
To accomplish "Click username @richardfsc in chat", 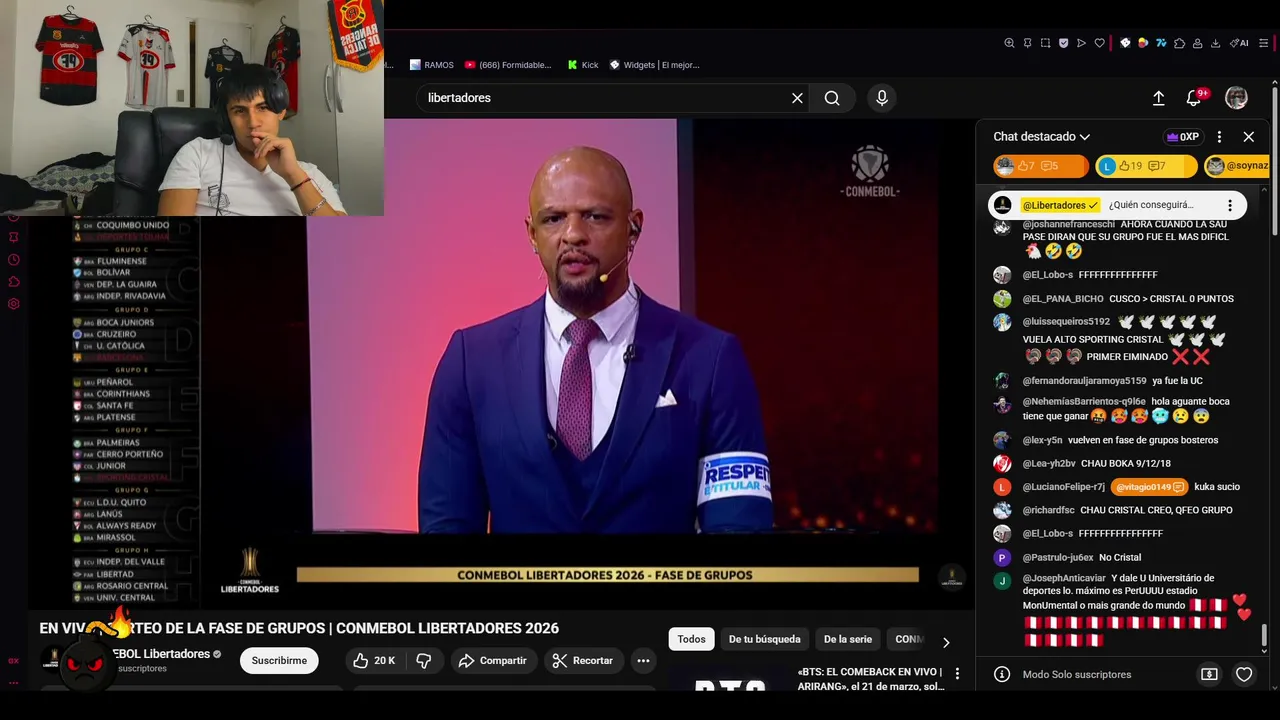I will pyautogui.click(x=1048, y=510).
